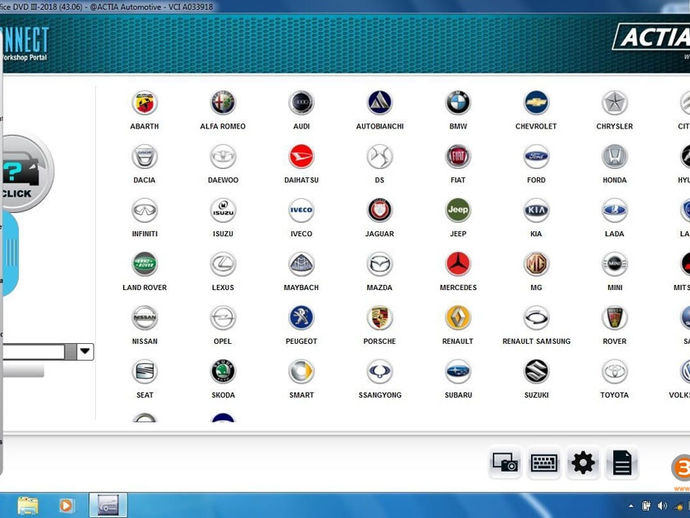690x518 pixels.
Task: Open the Iveco brand
Action: [301, 210]
